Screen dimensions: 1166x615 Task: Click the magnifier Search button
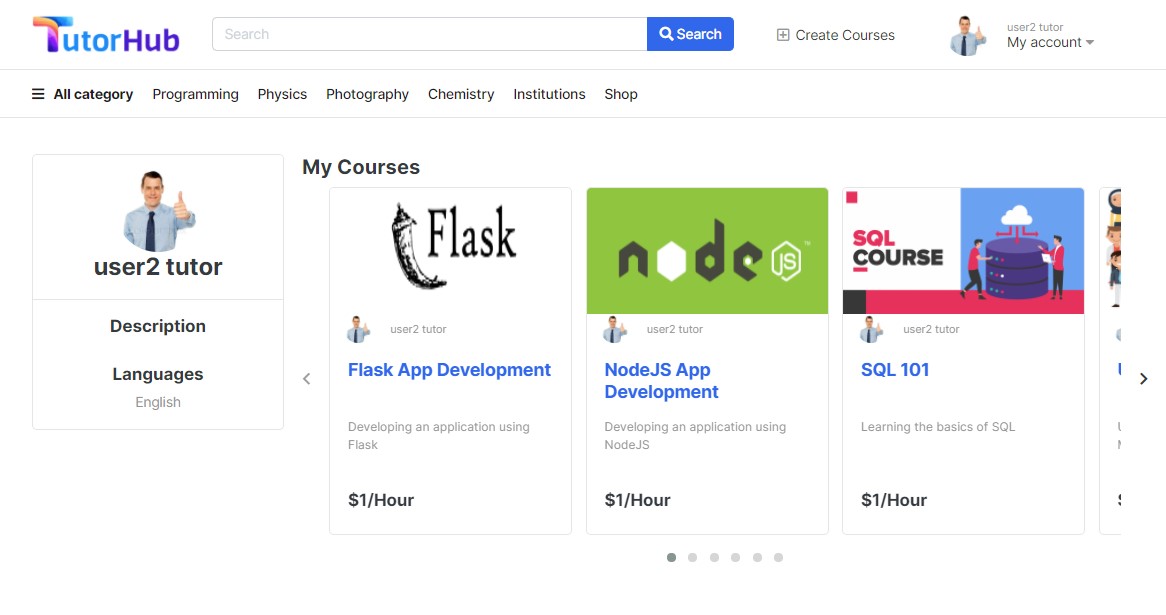[690, 34]
